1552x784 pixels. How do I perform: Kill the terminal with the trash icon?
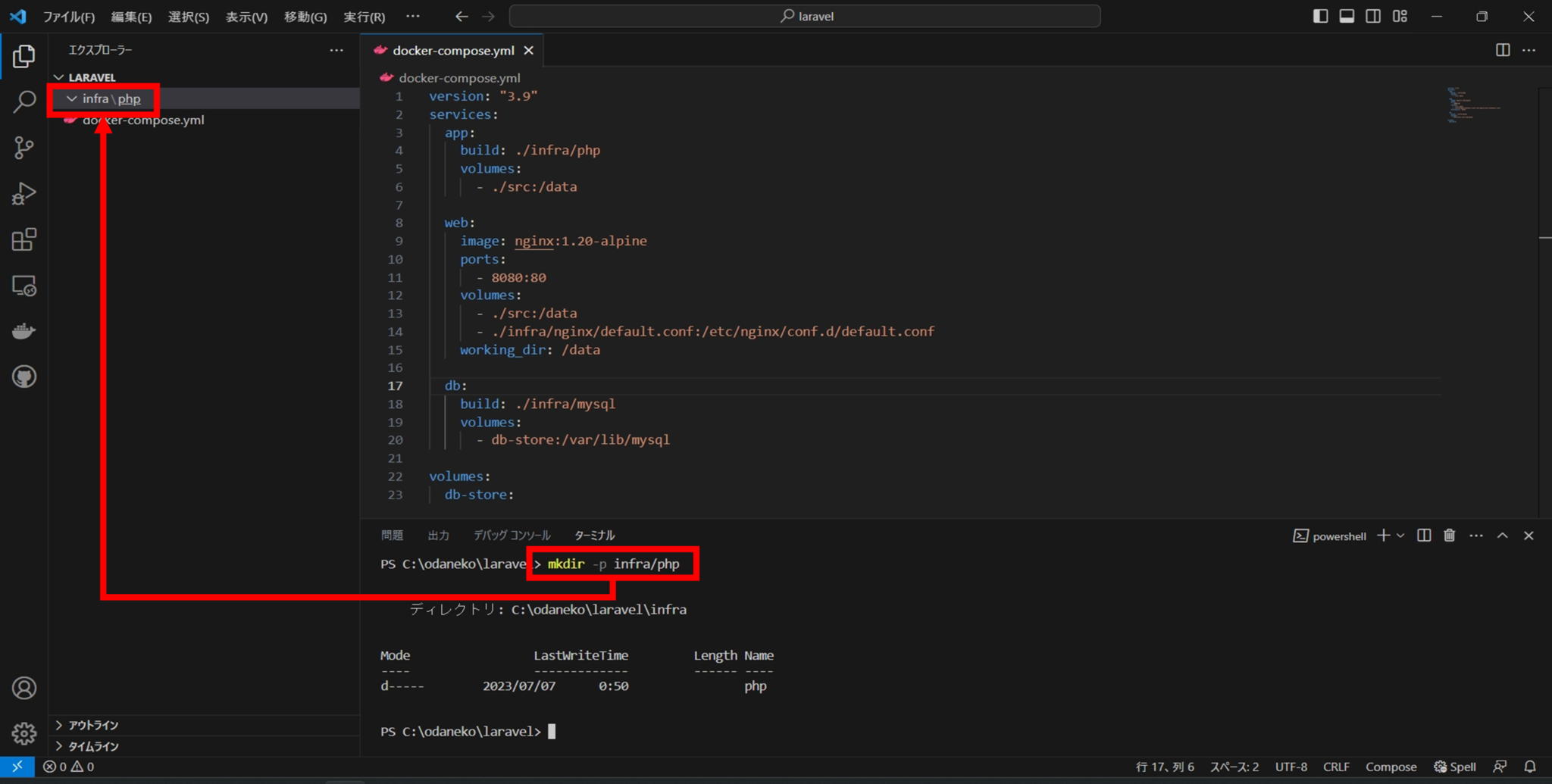[x=1449, y=536]
